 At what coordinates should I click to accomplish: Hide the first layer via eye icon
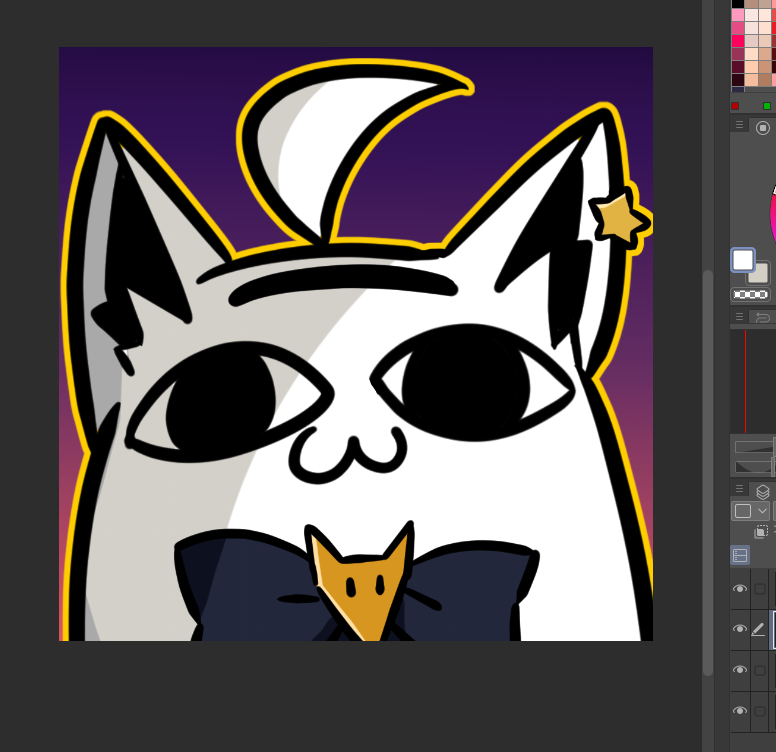(740, 589)
